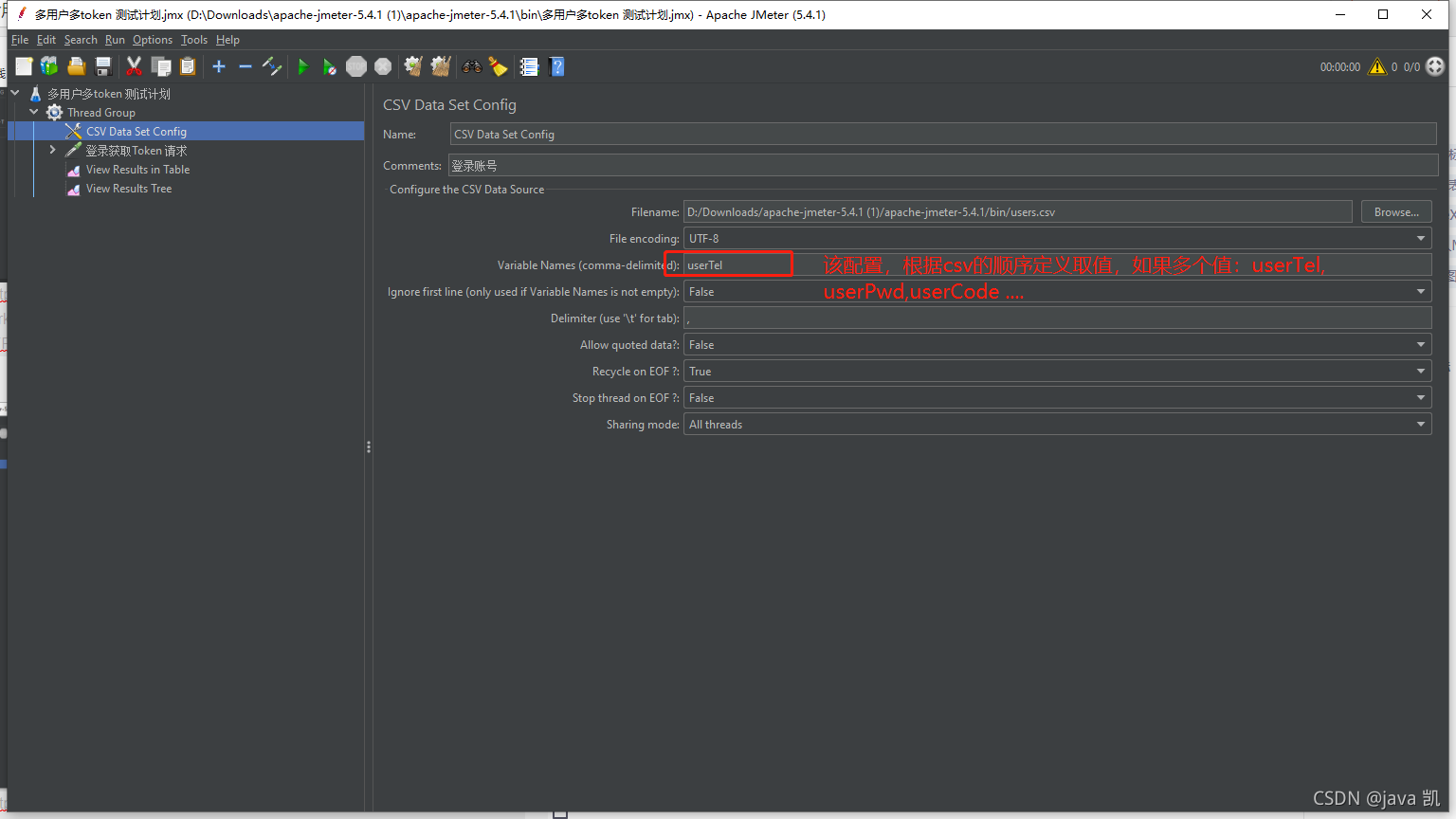1456x819 pixels.
Task: Select Thread Group in tree
Action: (101, 113)
